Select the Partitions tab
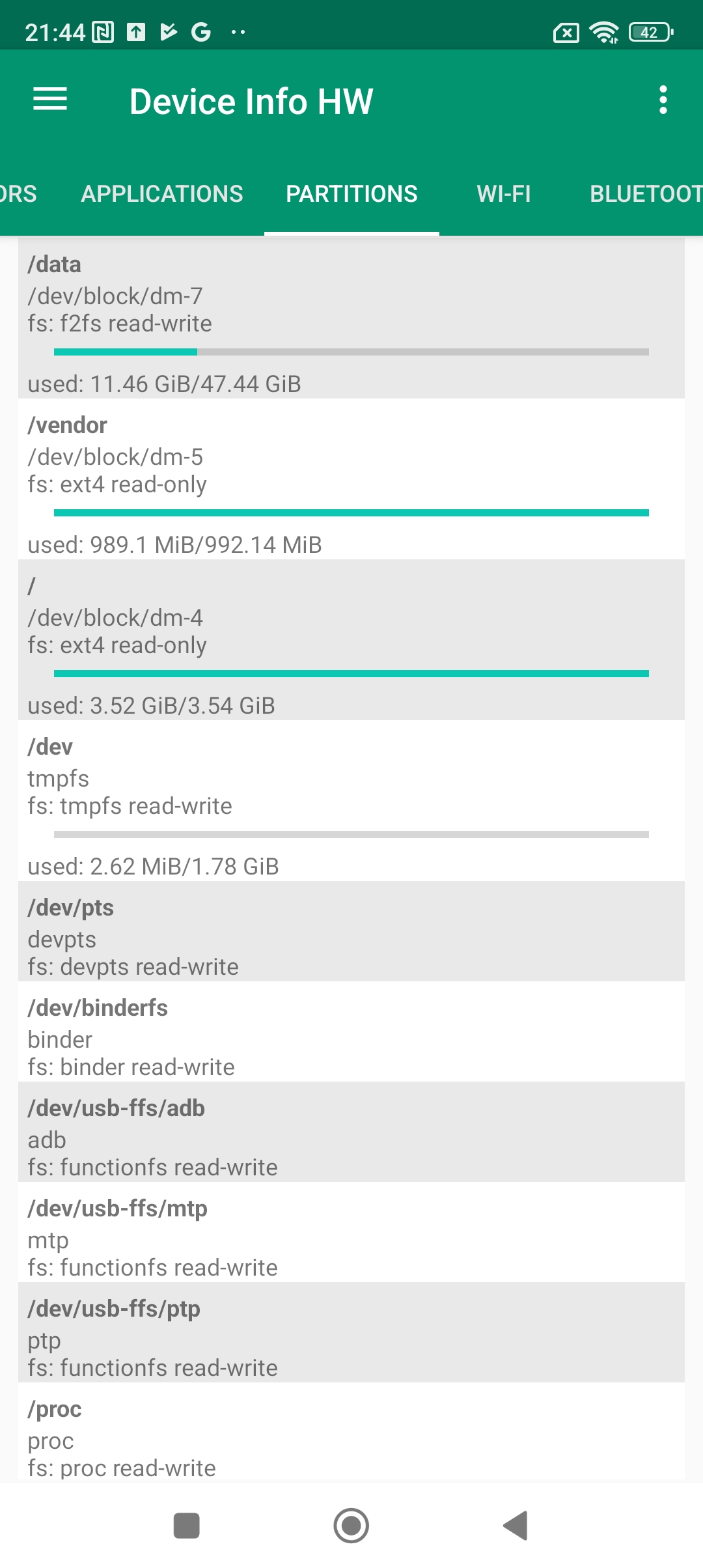 coord(351,194)
